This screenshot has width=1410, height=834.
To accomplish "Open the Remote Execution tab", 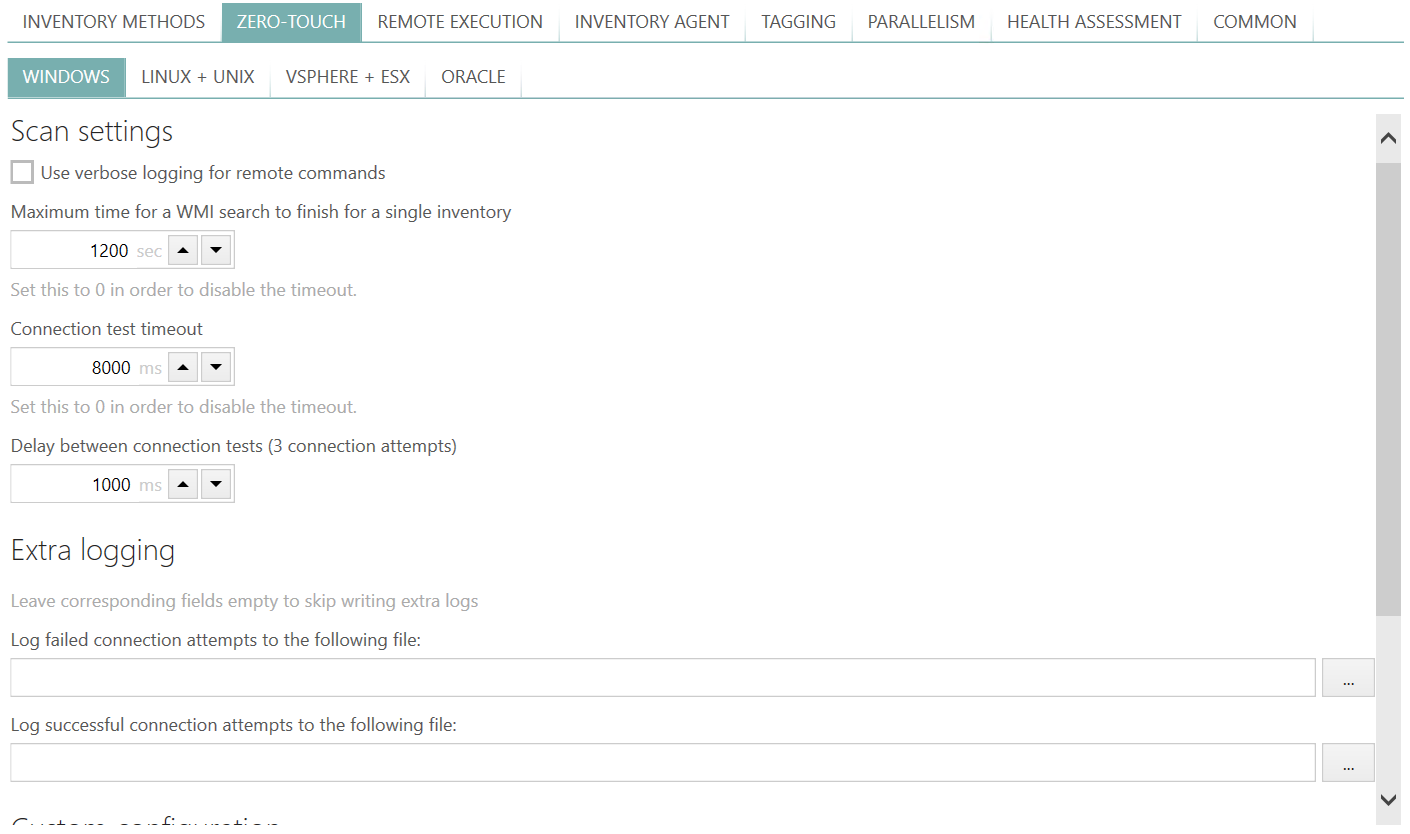I will 460,22.
